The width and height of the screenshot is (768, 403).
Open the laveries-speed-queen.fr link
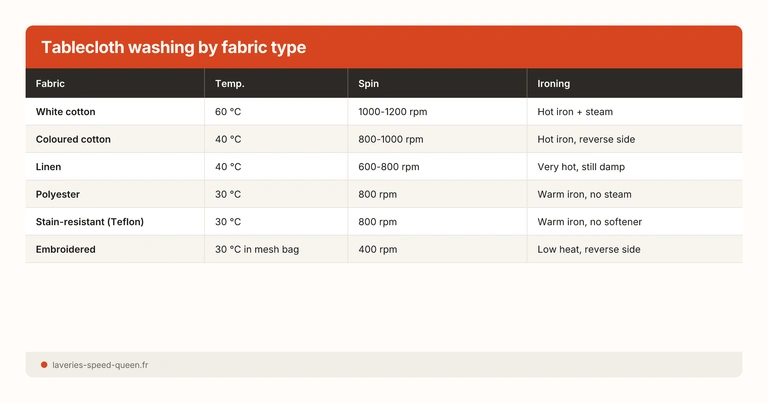click(x=100, y=365)
